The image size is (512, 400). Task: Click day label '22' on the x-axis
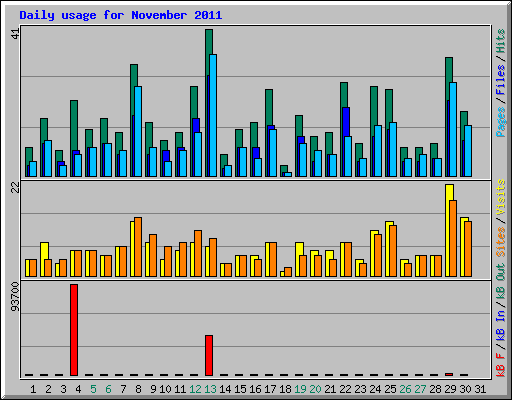point(345,389)
